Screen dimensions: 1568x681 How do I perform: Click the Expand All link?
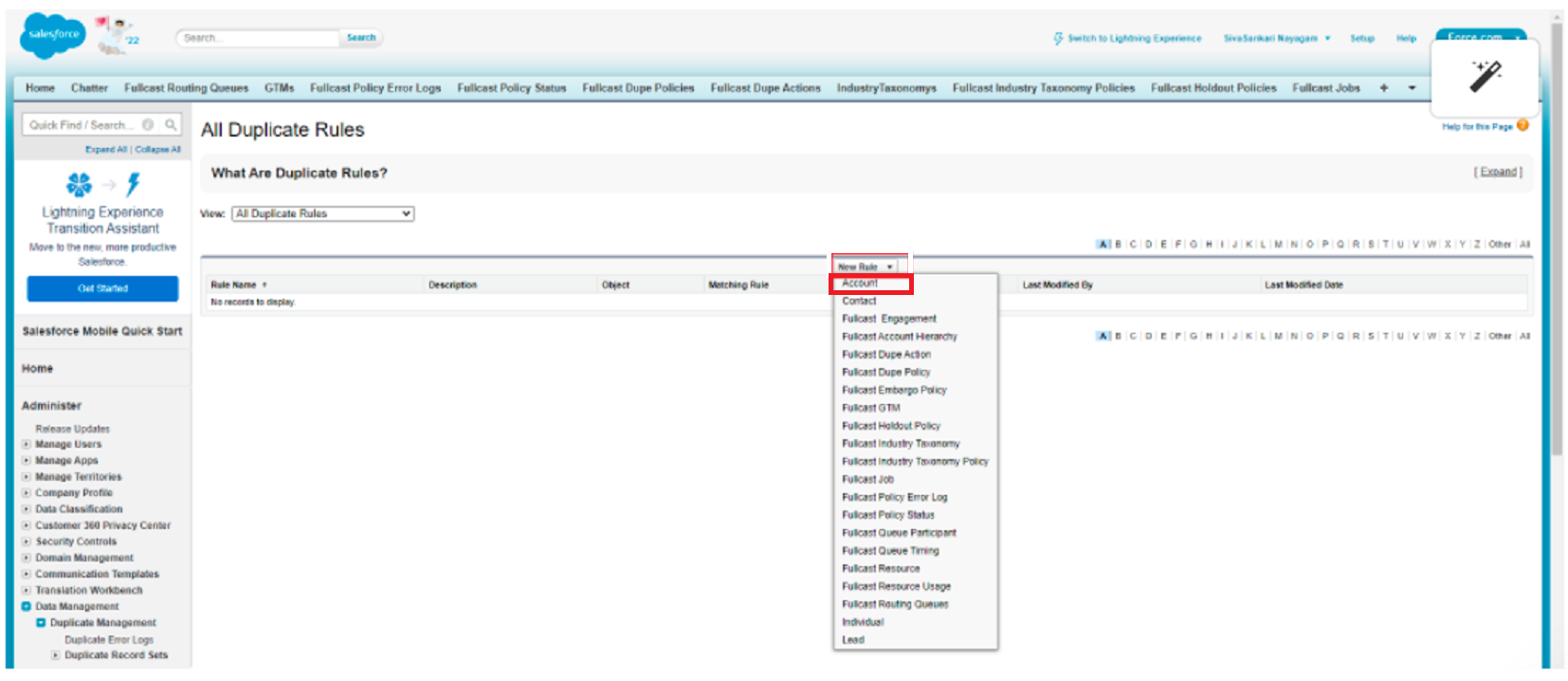pos(106,150)
